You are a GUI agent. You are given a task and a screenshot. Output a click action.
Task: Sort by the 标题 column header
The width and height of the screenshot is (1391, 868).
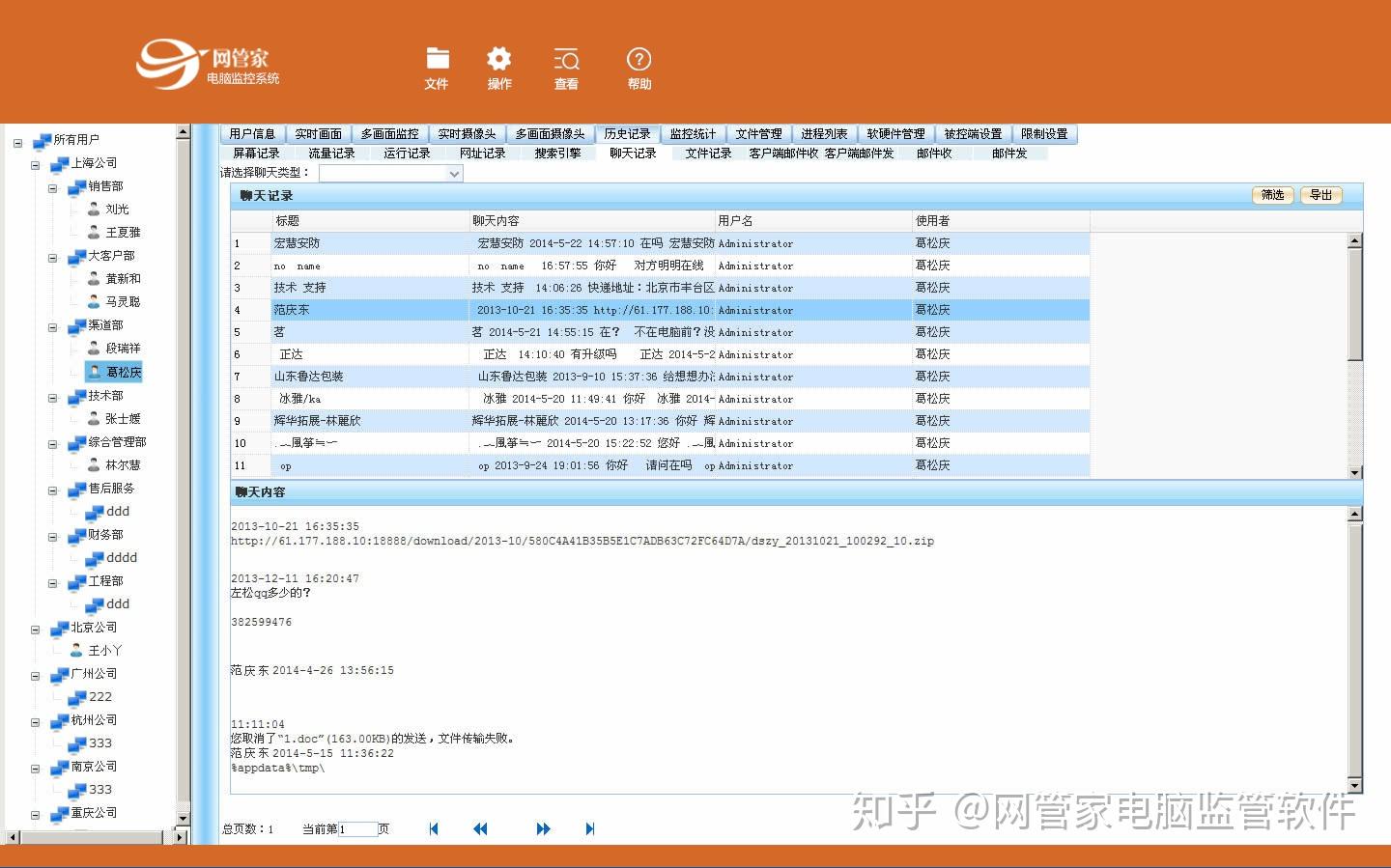[370, 220]
